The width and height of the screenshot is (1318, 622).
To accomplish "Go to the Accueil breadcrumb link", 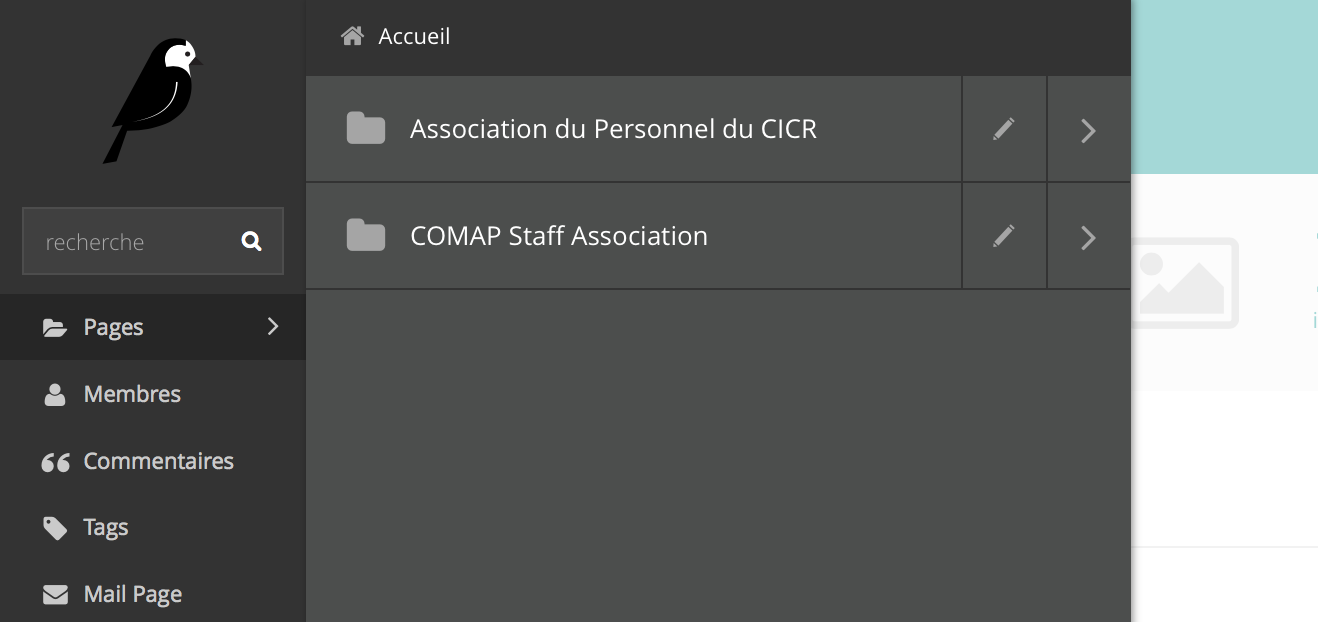I will (414, 37).
